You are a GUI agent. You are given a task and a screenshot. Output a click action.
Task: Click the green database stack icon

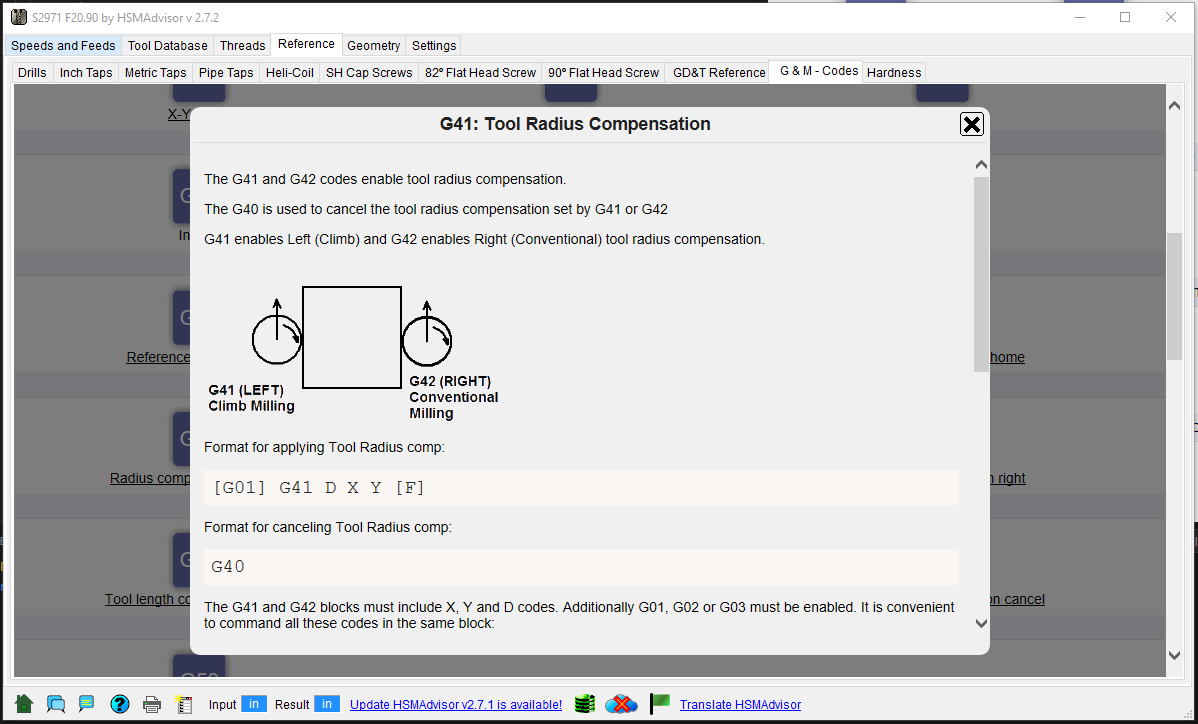[x=584, y=704]
